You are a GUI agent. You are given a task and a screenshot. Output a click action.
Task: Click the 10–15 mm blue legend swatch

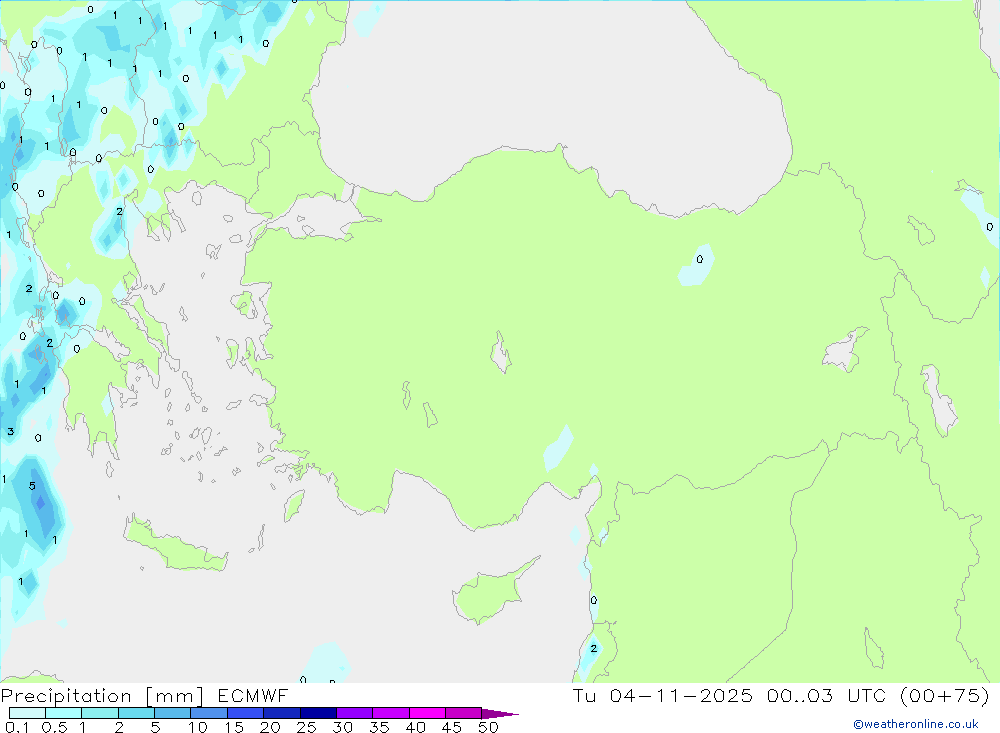coord(209,713)
